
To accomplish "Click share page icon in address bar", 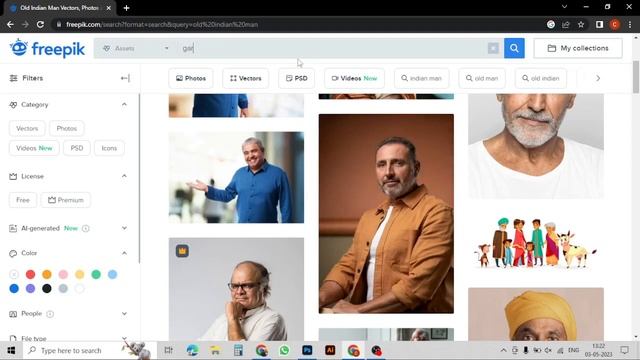I will pyautogui.click(x=566, y=24).
